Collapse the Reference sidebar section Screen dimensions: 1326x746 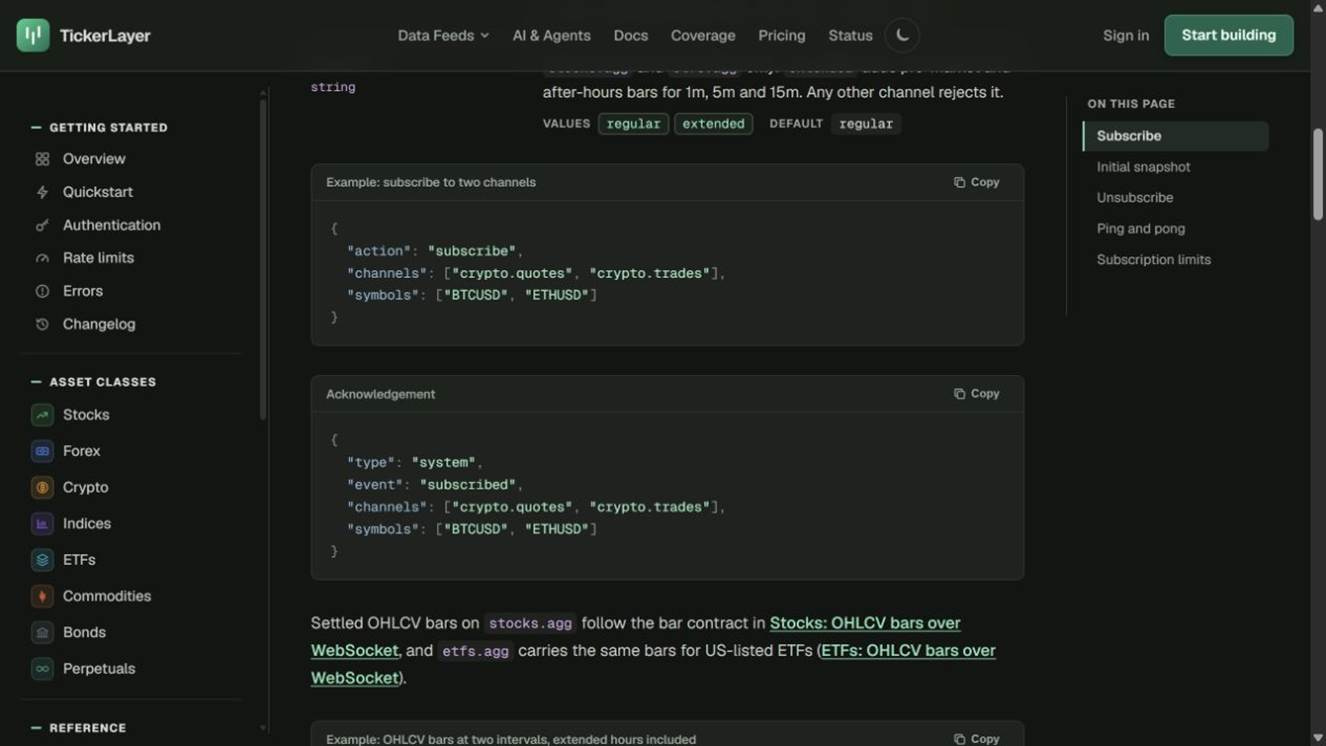[x=78, y=728]
